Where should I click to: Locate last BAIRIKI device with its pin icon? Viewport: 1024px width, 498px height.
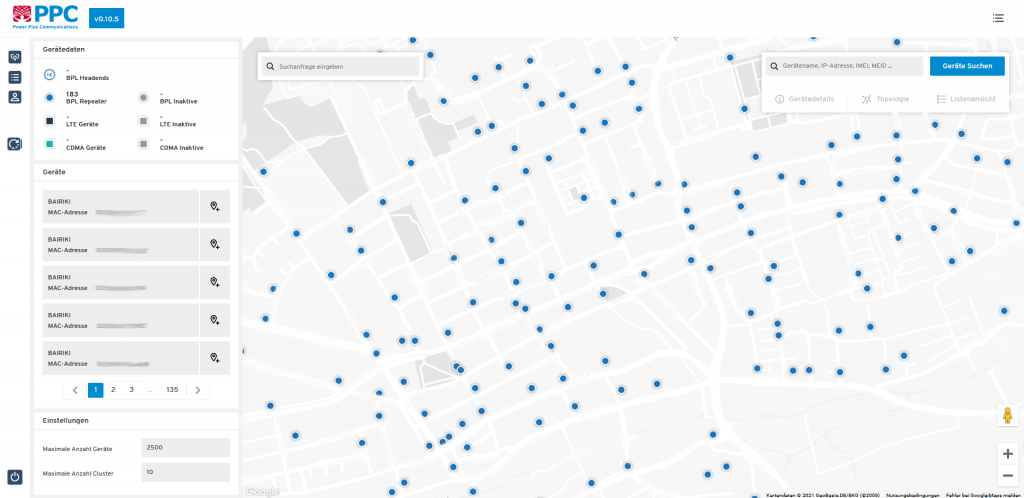pos(215,358)
